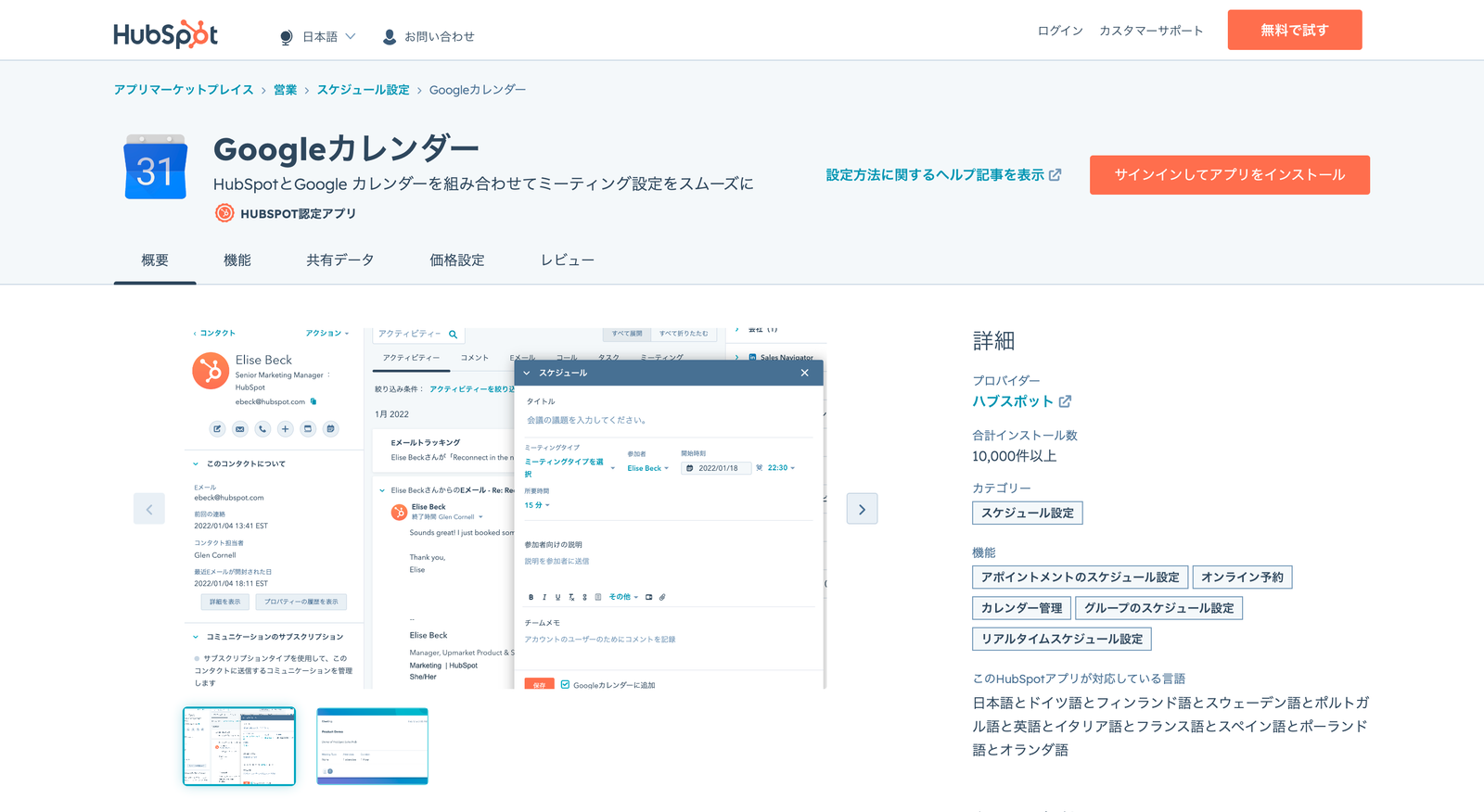Viewport: 1484px width, 812px height.
Task: Click the HubSpot logo
Action: point(165,34)
